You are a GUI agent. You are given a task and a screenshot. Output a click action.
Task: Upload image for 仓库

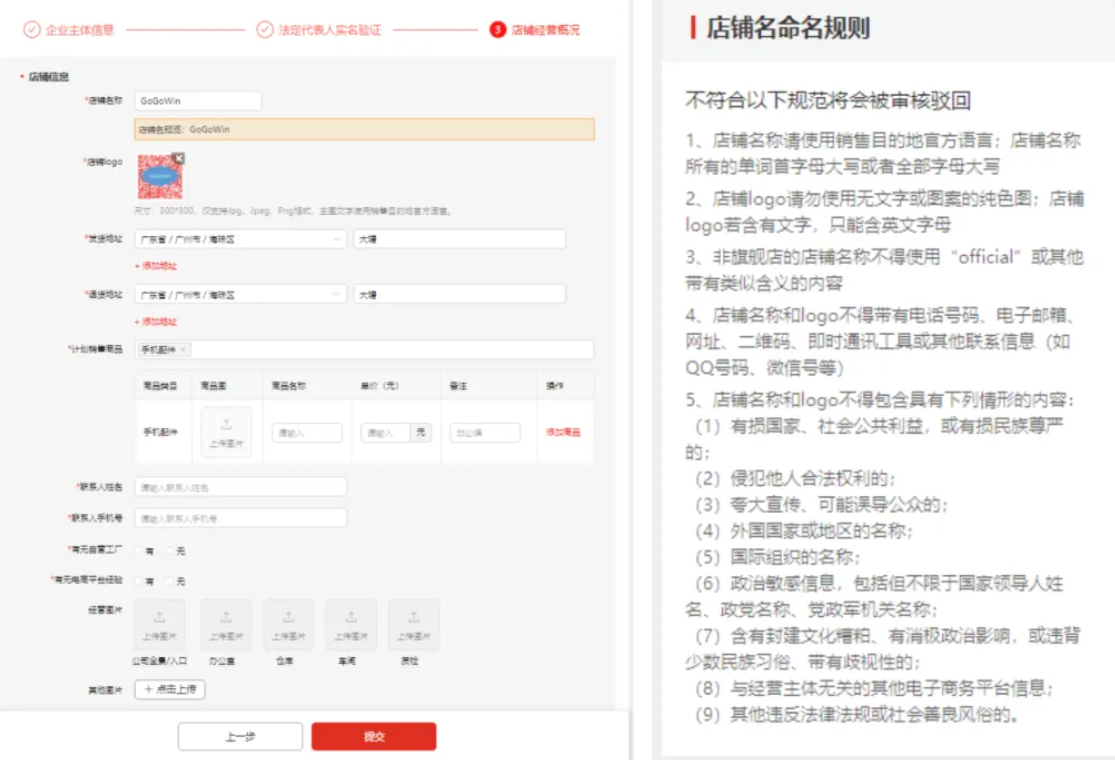click(x=288, y=624)
